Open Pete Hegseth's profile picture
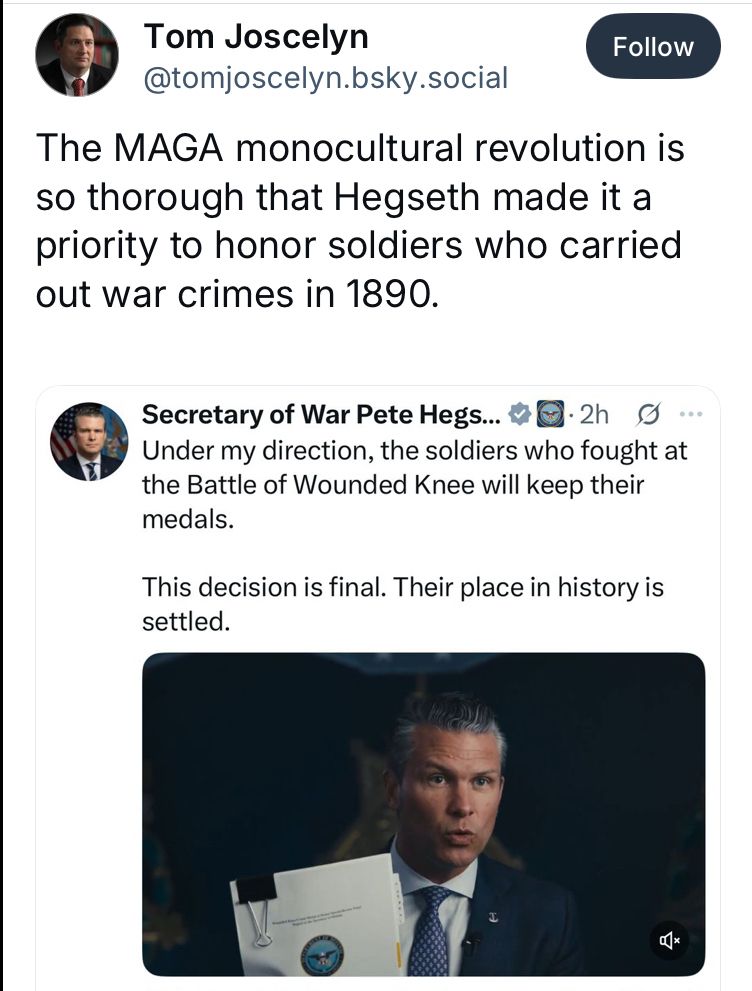Image resolution: width=752 pixels, height=991 pixels. click(89, 441)
